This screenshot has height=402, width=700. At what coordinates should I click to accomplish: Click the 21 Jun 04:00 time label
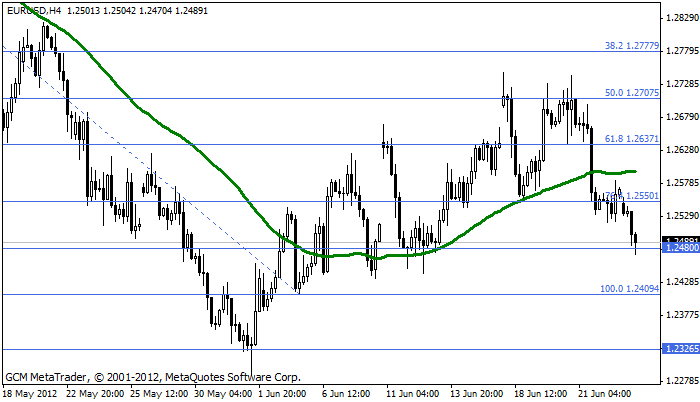click(x=604, y=394)
